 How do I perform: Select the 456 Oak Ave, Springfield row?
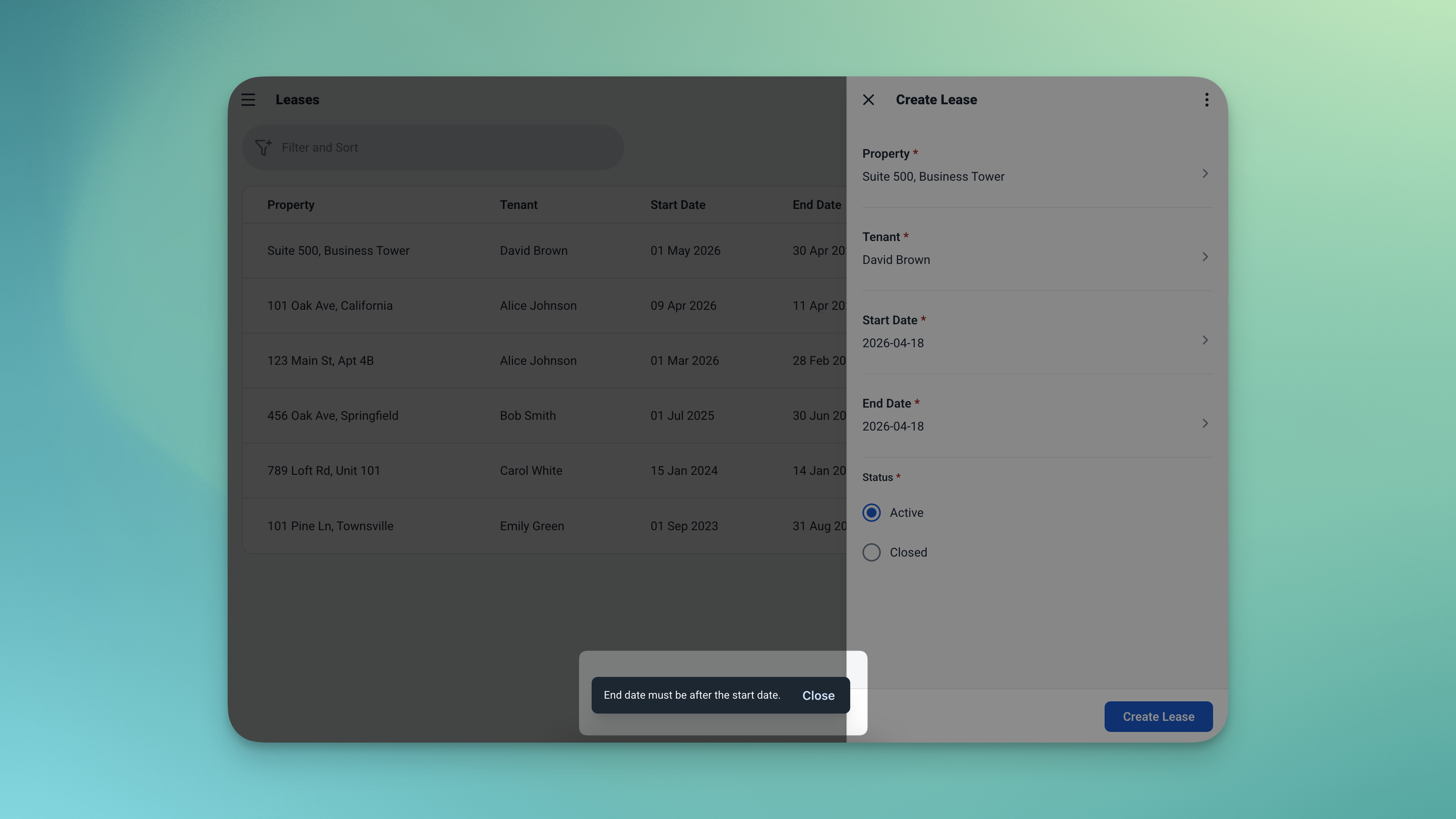[x=332, y=416]
